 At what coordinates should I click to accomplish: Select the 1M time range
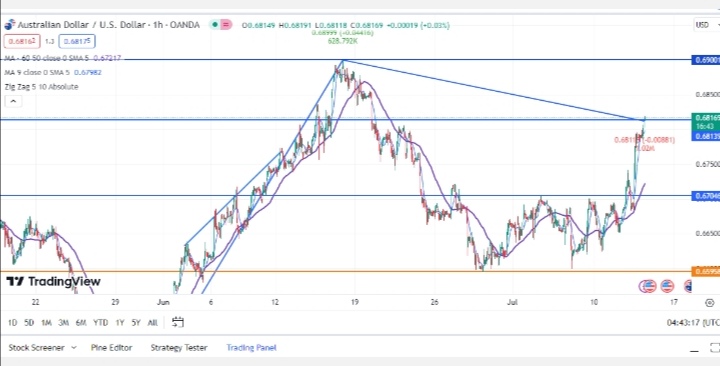pyautogui.click(x=46, y=323)
